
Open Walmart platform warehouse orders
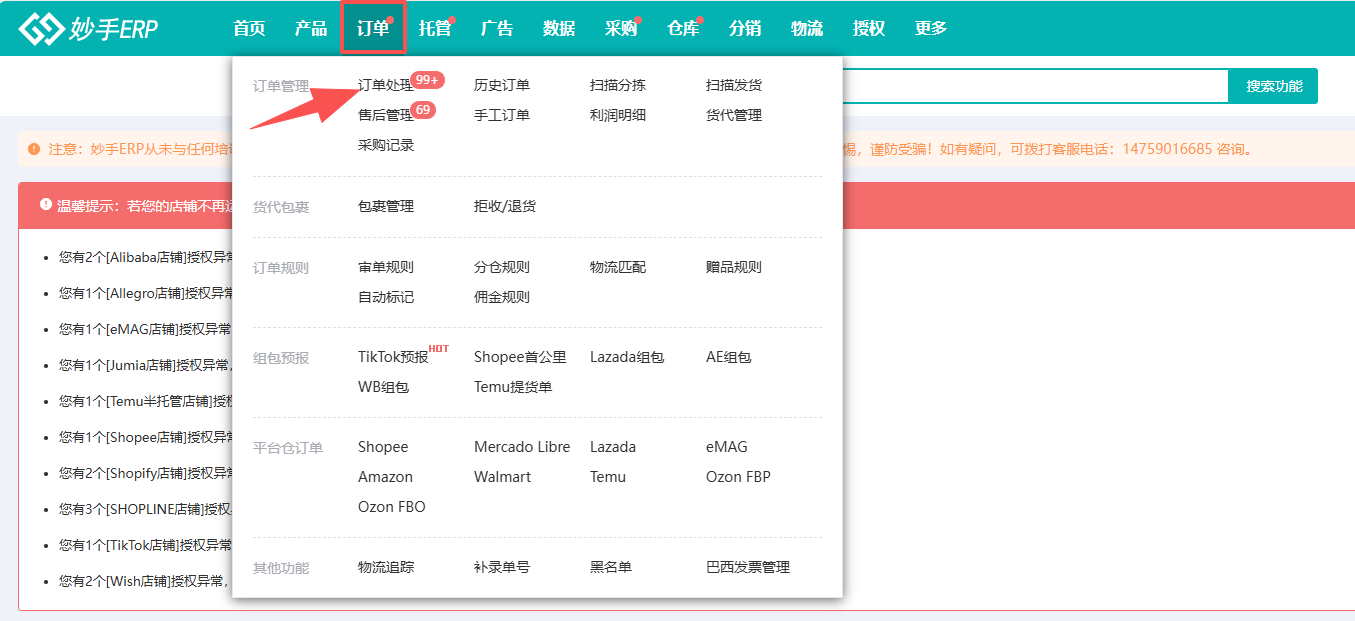(x=502, y=478)
